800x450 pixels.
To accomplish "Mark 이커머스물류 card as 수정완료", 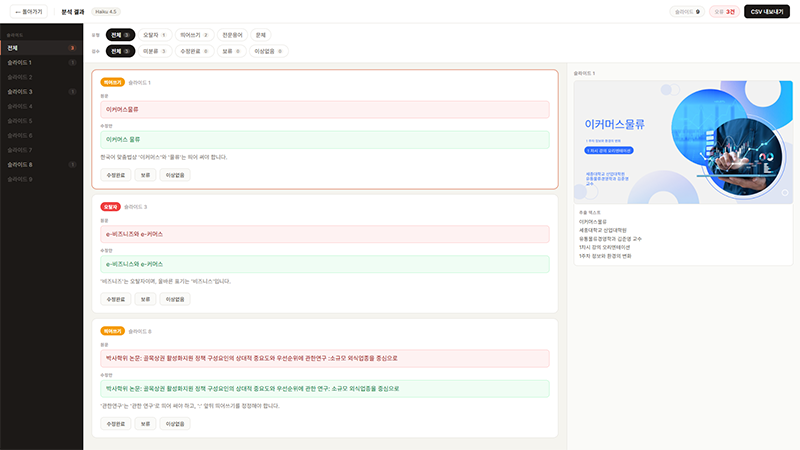I will [116, 175].
